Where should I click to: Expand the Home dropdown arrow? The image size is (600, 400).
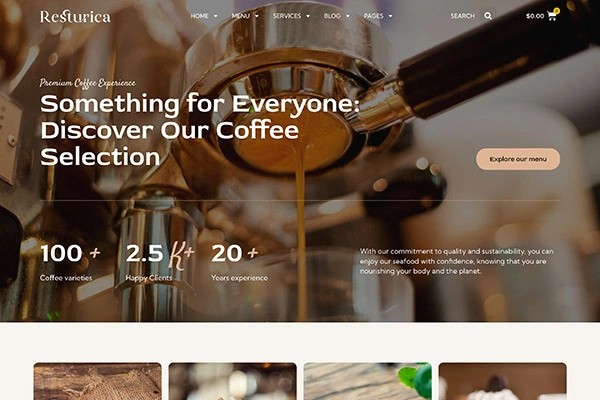click(215, 16)
